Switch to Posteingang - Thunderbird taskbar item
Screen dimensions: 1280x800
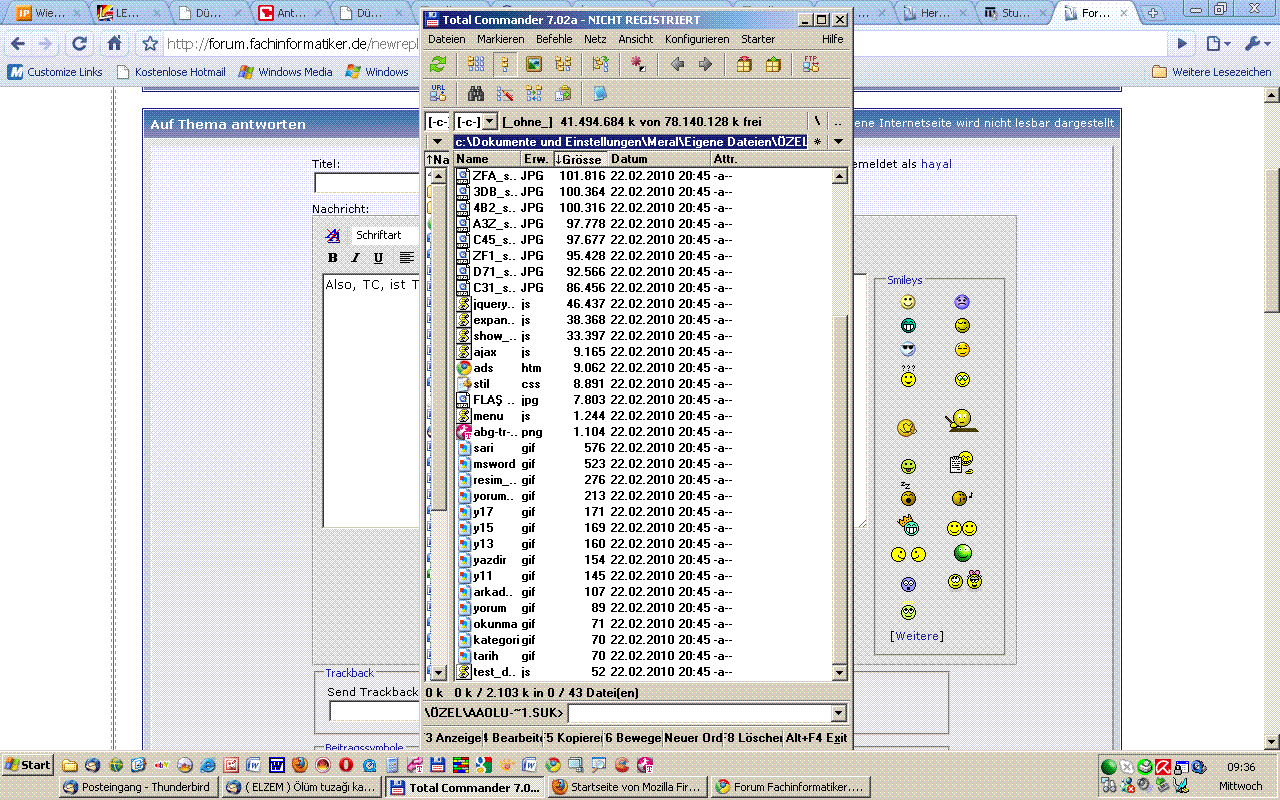coord(138,787)
